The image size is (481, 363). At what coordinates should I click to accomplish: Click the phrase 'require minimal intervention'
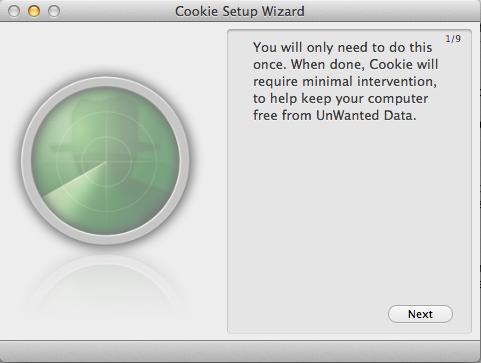[345, 81]
